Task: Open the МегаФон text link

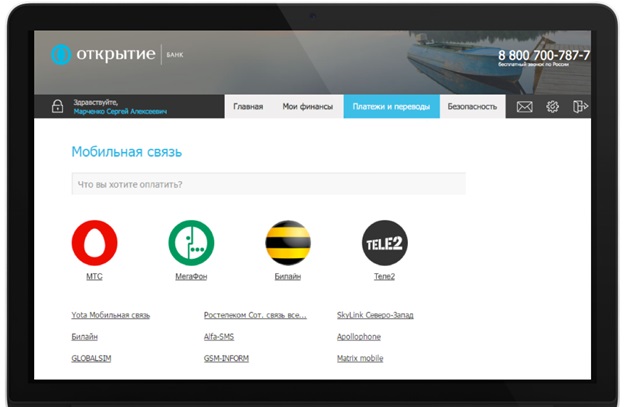Action: coord(191,276)
